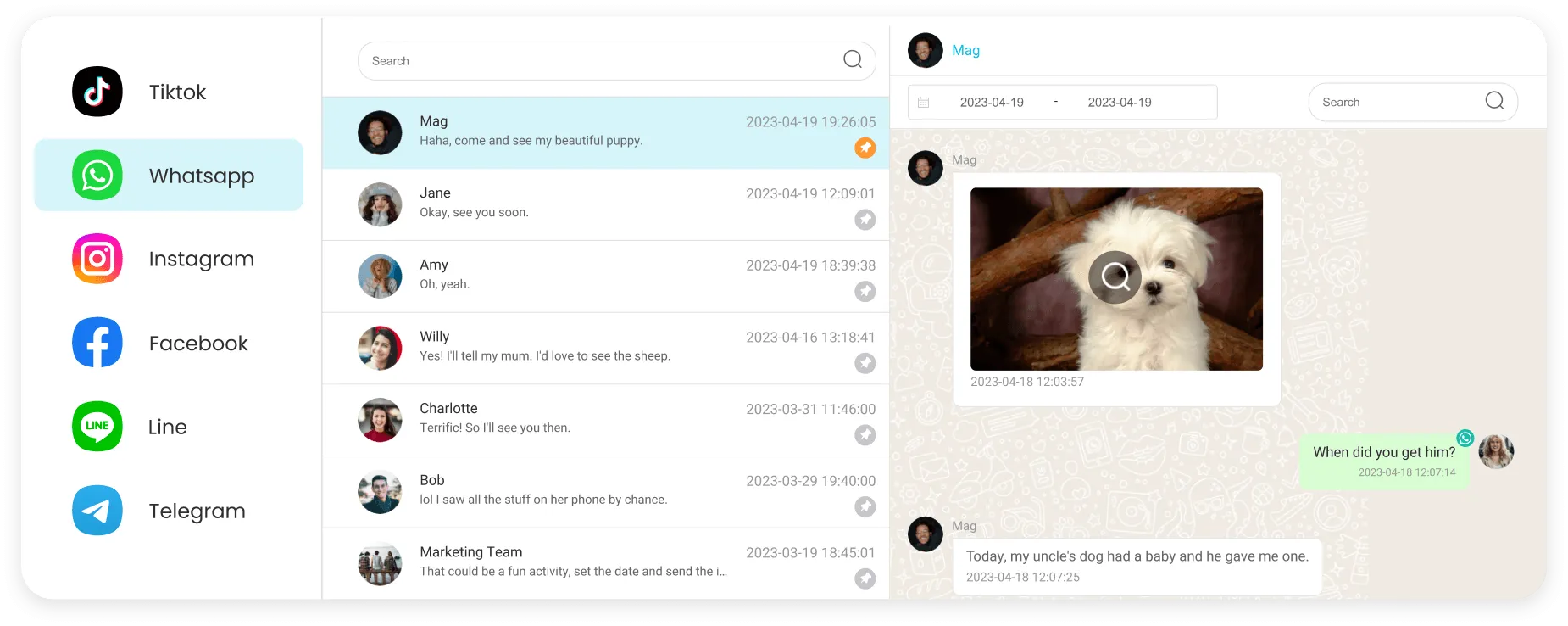
Task: Open calendar icon in date range field
Action: pyautogui.click(x=924, y=102)
